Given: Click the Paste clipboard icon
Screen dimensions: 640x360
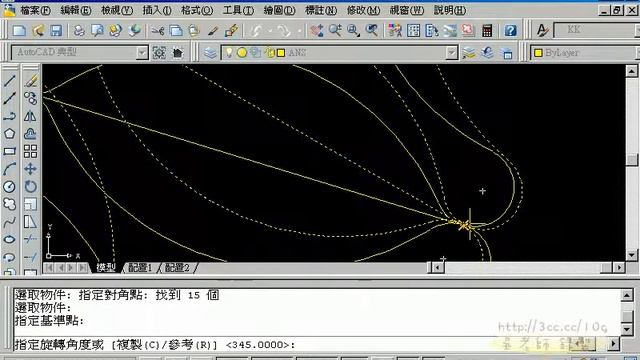Looking at the screenshot, I should coord(194,30).
